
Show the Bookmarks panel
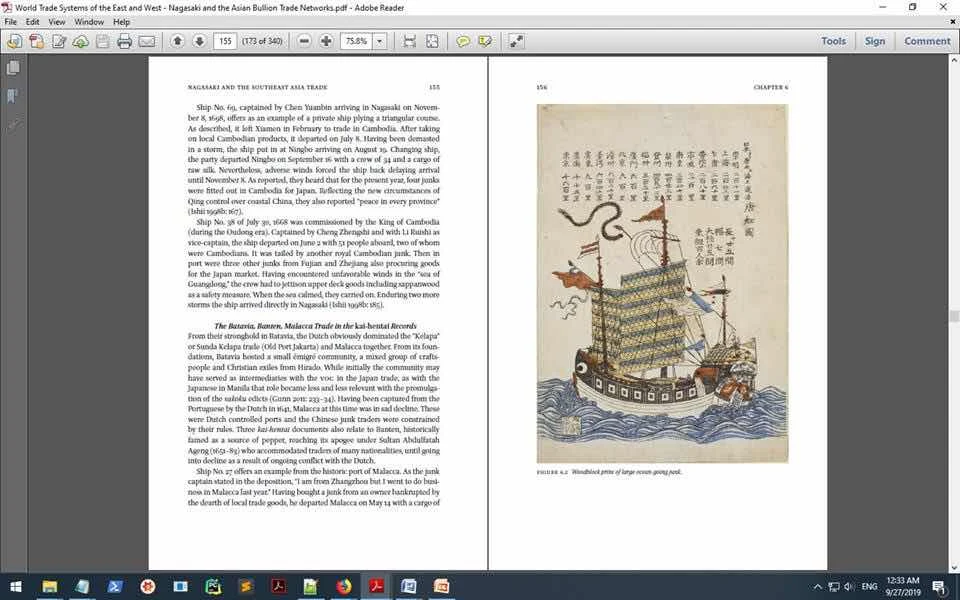[x=13, y=96]
